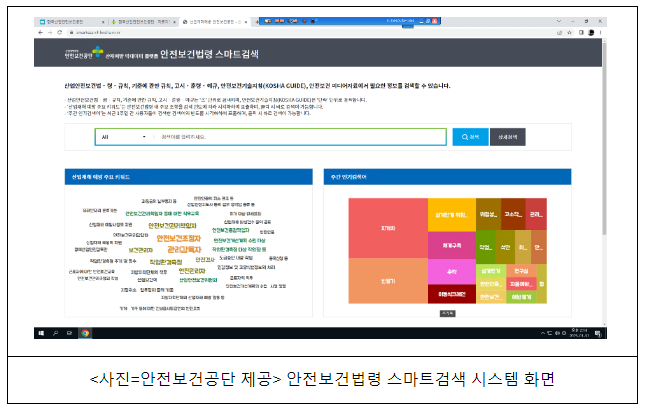Image resolution: width=647 pixels, height=414 pixels.
Task: Click the search keyword input field
Action: [x=300, y=137]
